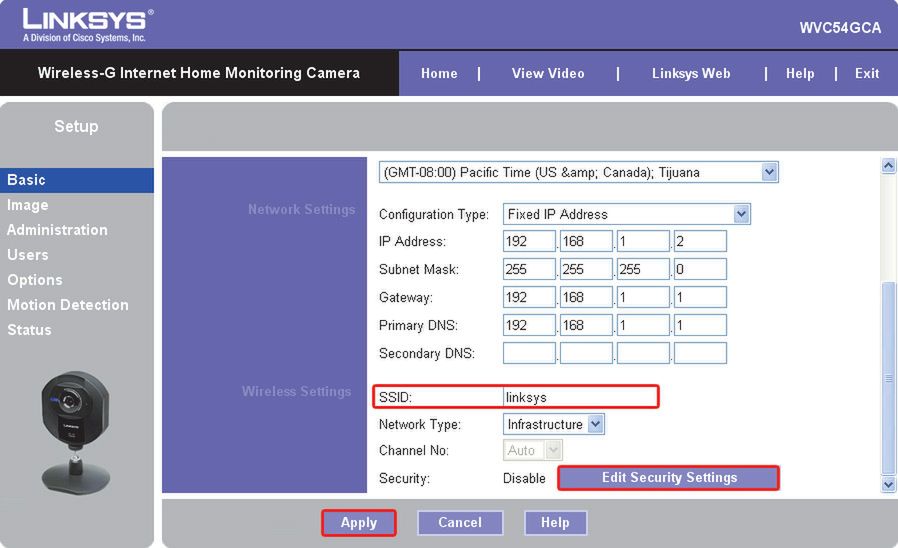The height and width of the screenshot is (548, 898).
Task: Click the last Gateway octet field
Action: [x=700, y=297]
